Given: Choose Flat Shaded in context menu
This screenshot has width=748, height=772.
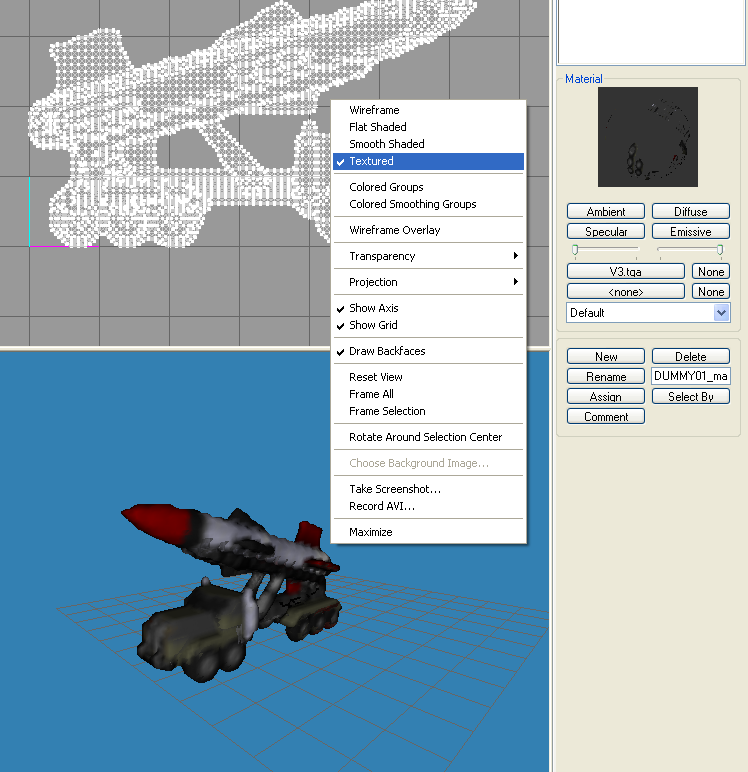Looking at the screenshot, I should pyautogui.click(x=428, y=127).
